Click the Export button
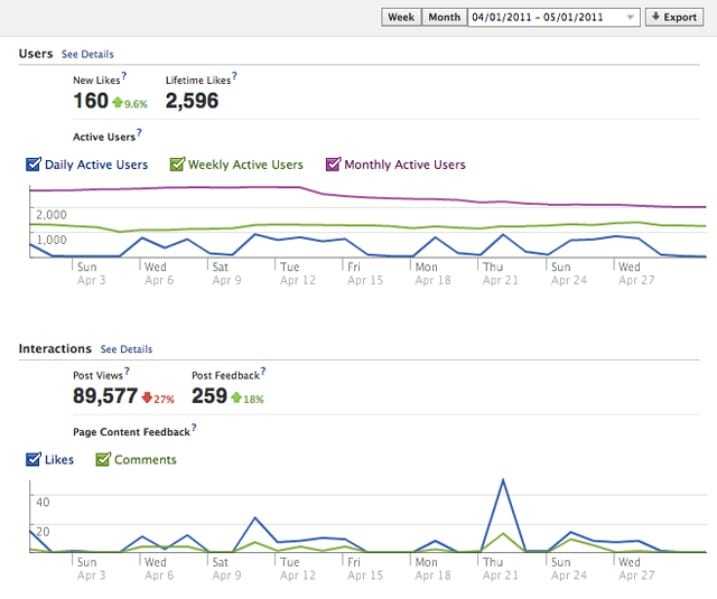 [671, 17]
